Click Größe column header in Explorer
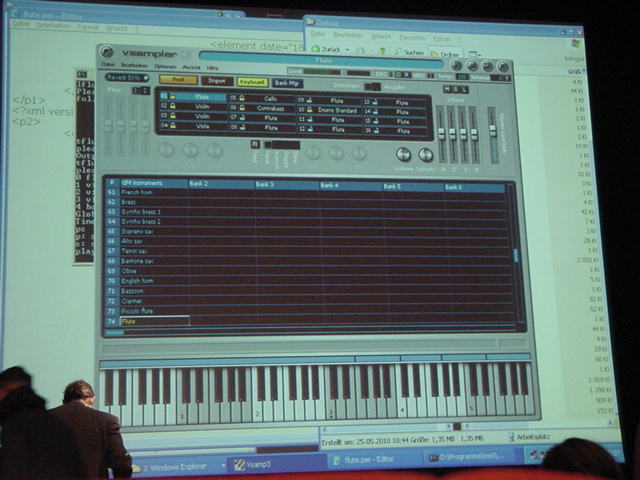The height and width of the screenshot is (480, 640). [575, 71]
